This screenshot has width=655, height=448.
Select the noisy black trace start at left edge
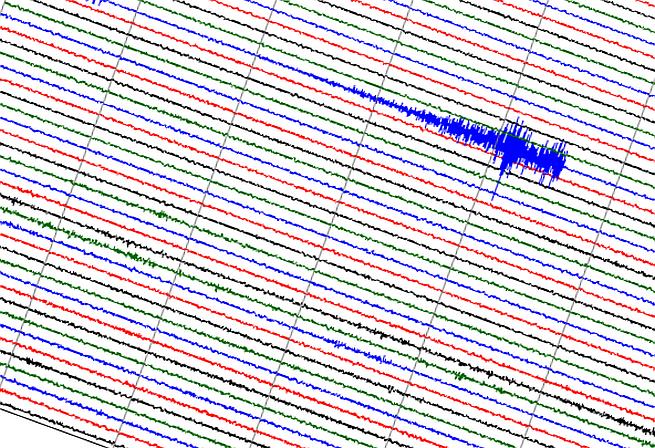[x=15, y=201]
